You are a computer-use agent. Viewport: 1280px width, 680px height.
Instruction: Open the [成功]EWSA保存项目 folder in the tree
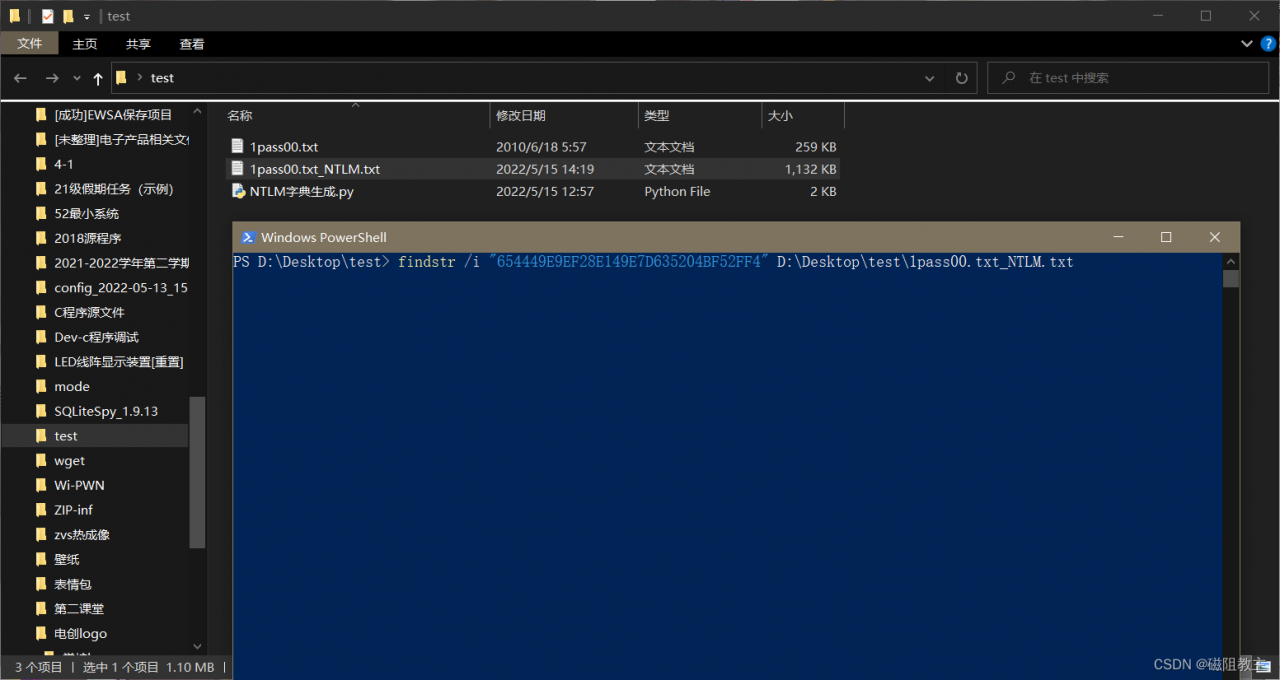(x=113, y=115)
